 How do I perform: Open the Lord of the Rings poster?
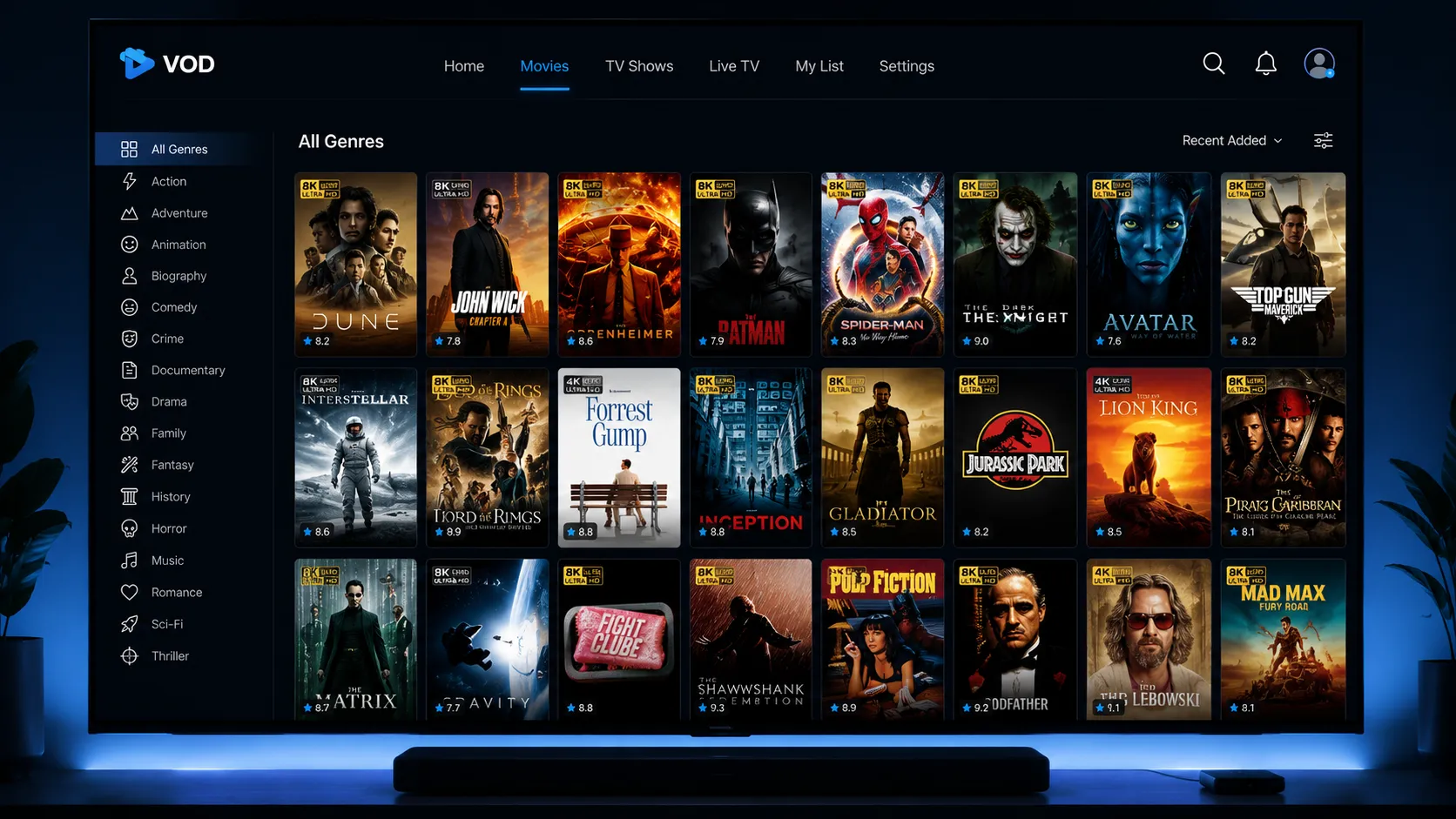click(x=488, y=458)
